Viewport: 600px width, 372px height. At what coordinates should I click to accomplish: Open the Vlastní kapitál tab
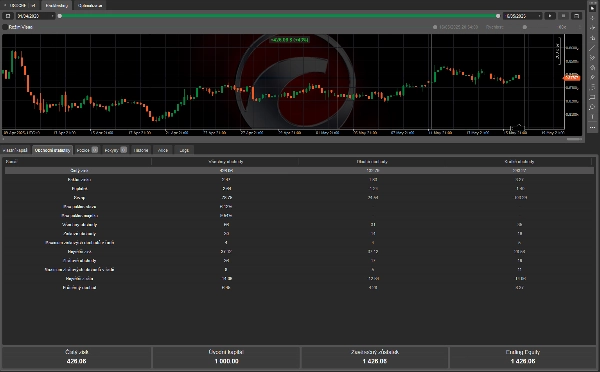point(16,150)
